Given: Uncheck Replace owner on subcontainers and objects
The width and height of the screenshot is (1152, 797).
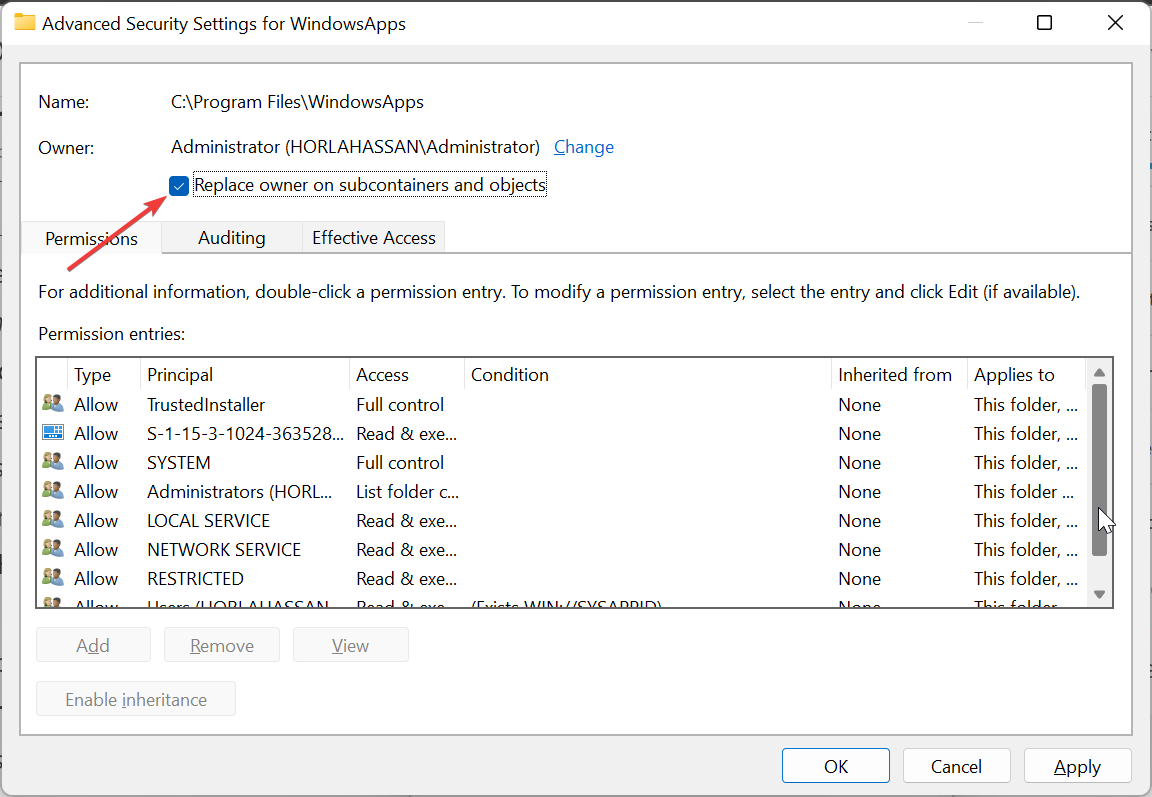Looking at the screenshot, I should pyautogui.click(x=179, y=186).
